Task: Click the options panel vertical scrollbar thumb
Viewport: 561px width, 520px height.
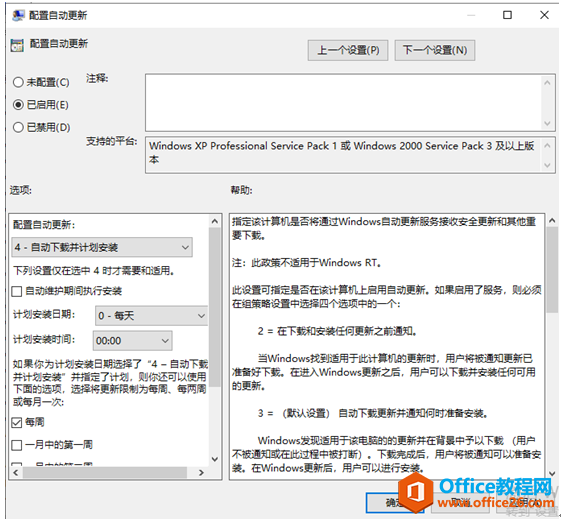Action: (x=215, y=307)
